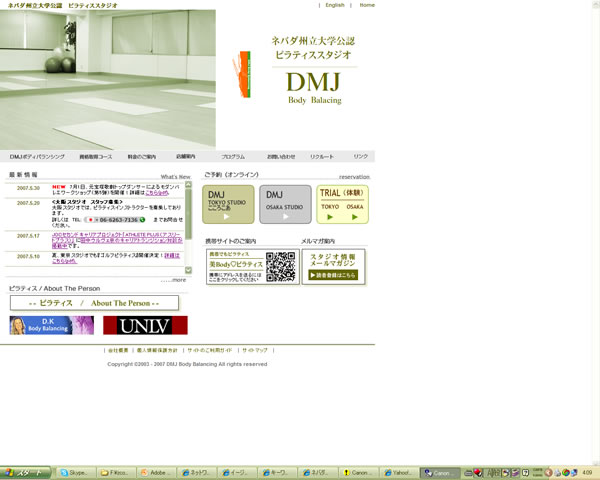The image size is (600, 480).
Task: Switch to the Skype taskbar button
Action: [x=75, y=473]
